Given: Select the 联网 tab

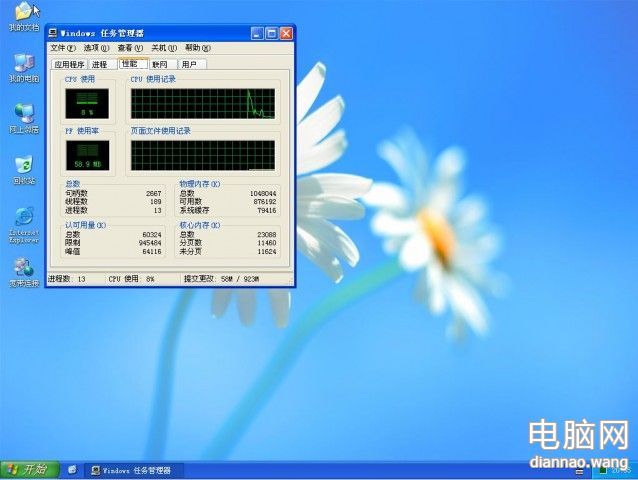Looking at the screenshot, I should click(x=160, y=64).
